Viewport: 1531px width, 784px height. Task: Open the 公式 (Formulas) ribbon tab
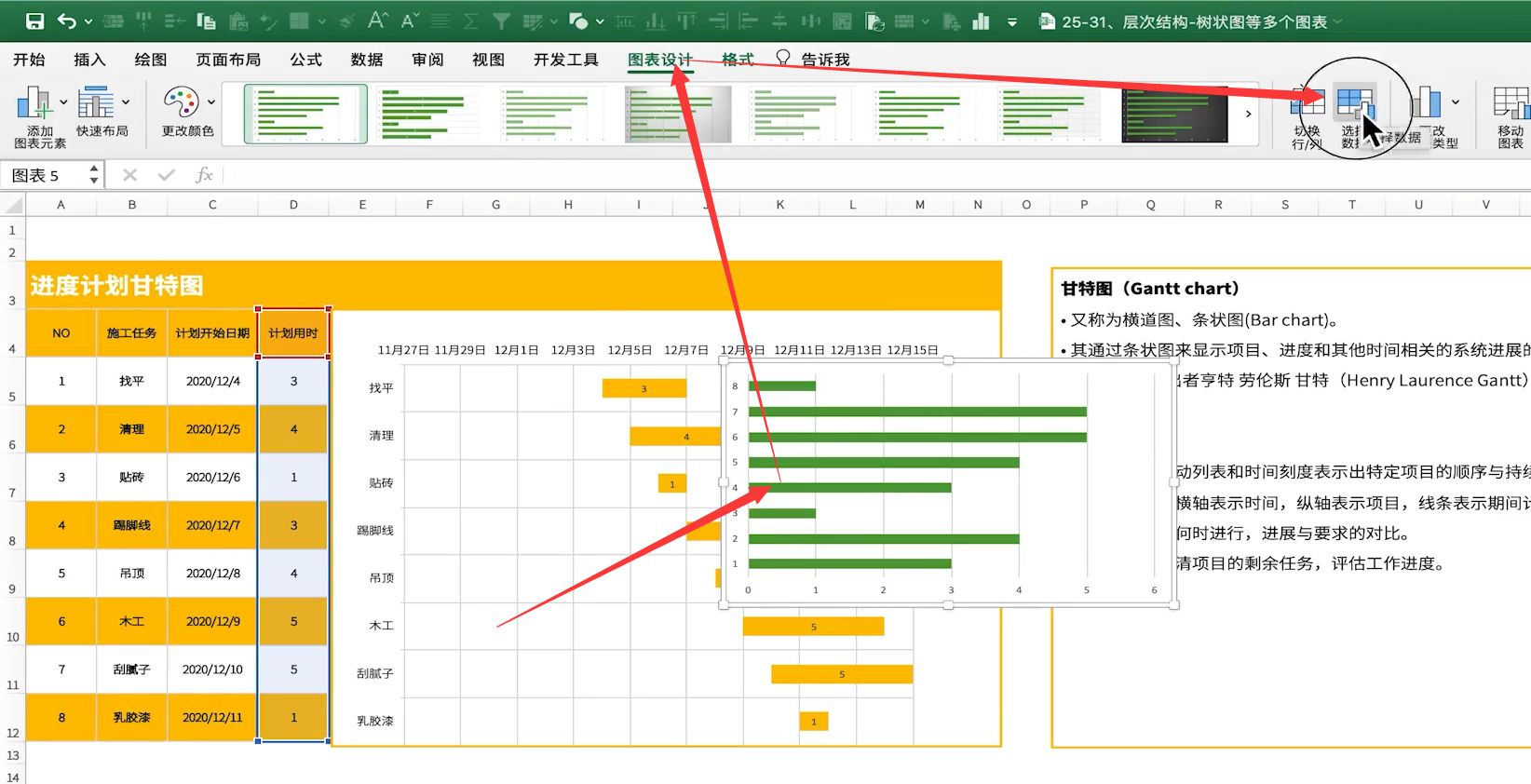click(x=305, y=60)
